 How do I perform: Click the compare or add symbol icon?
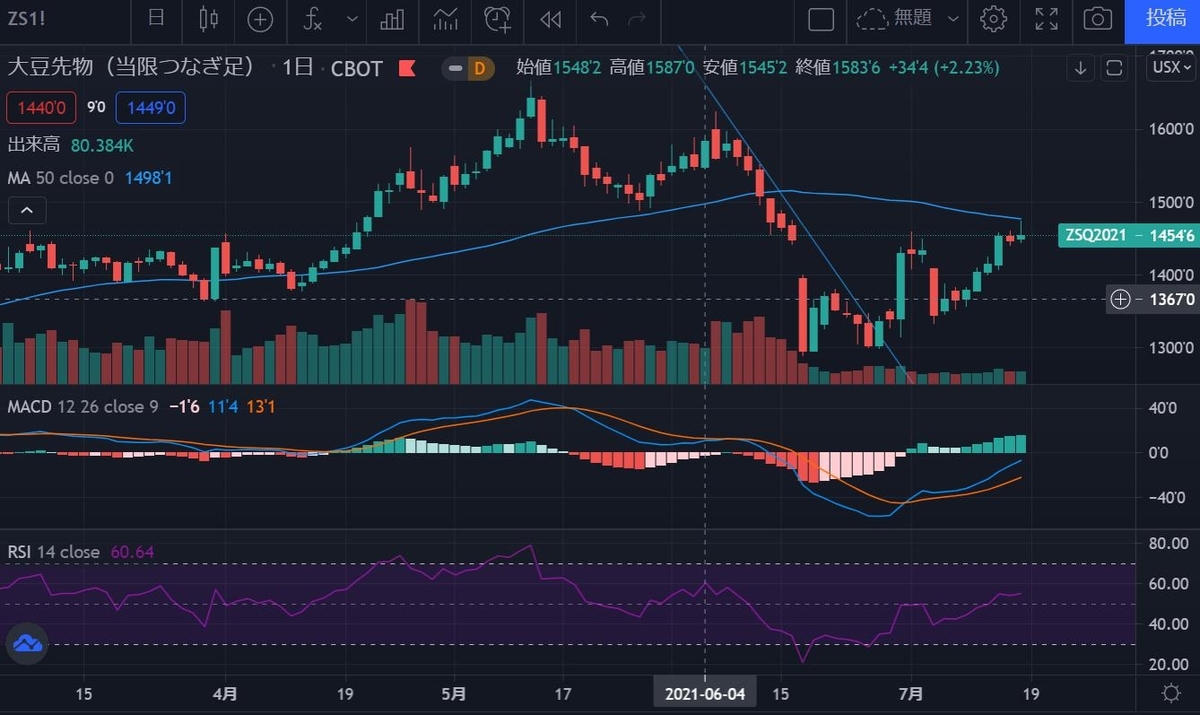(260, 18)
